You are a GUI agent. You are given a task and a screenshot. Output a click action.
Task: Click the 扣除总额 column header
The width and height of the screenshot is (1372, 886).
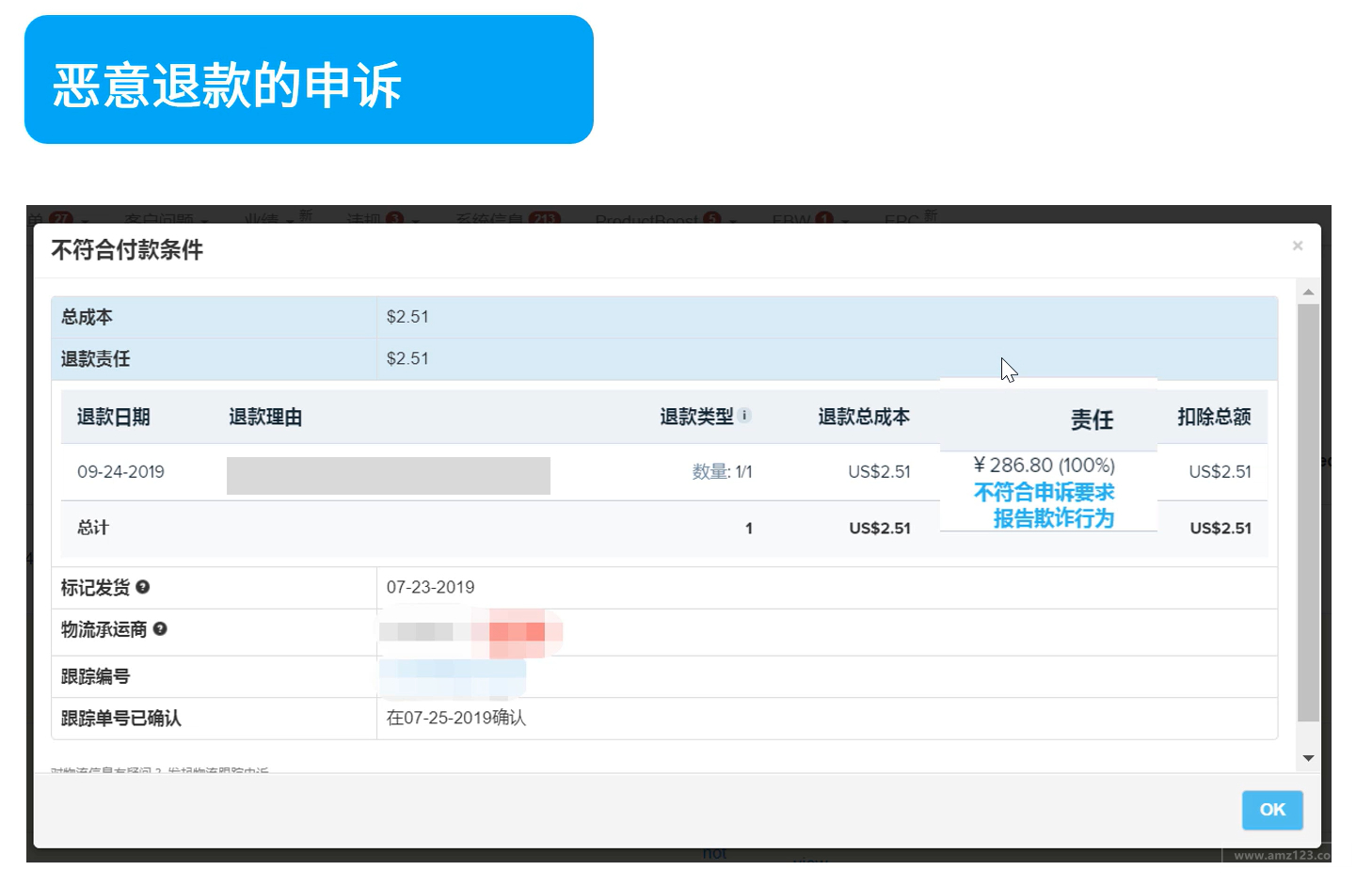1214,417
